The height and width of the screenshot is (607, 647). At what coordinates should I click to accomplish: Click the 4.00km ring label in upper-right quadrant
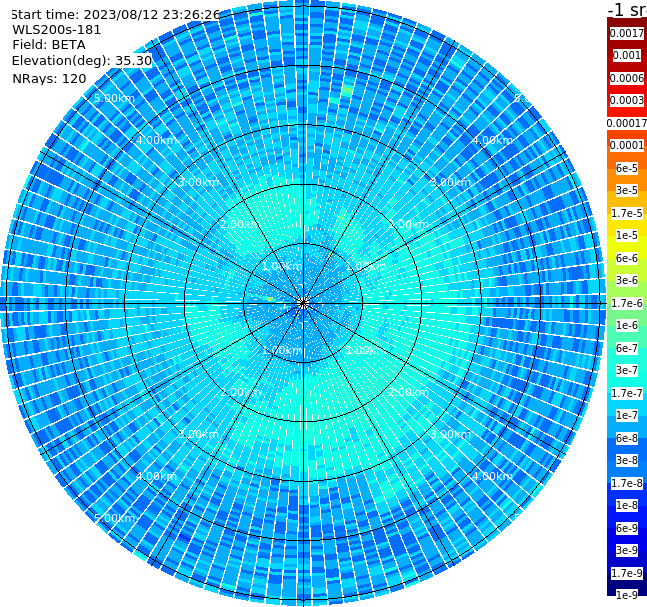(x=492, y=140)
